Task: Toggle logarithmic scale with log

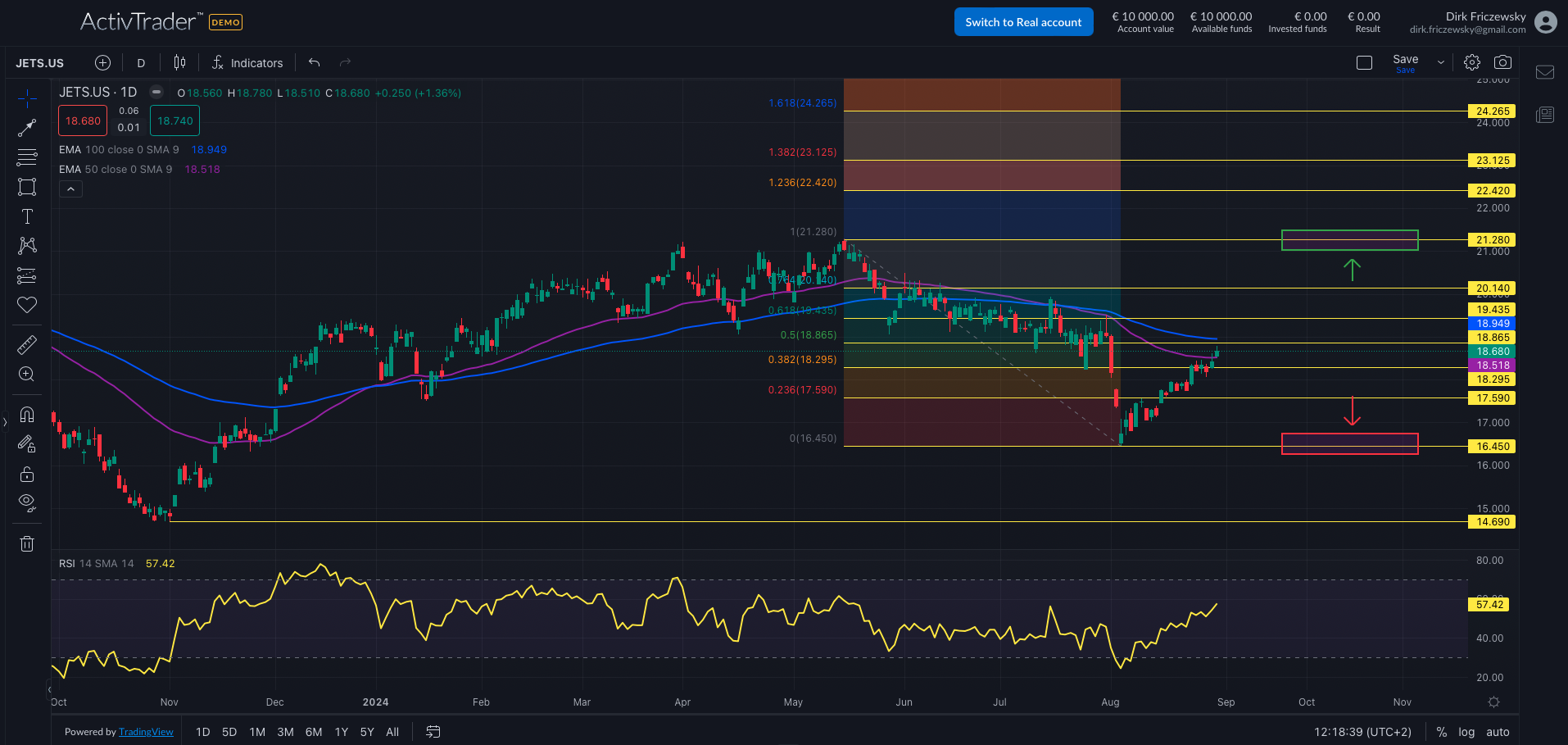Action: coord(1466,732)
